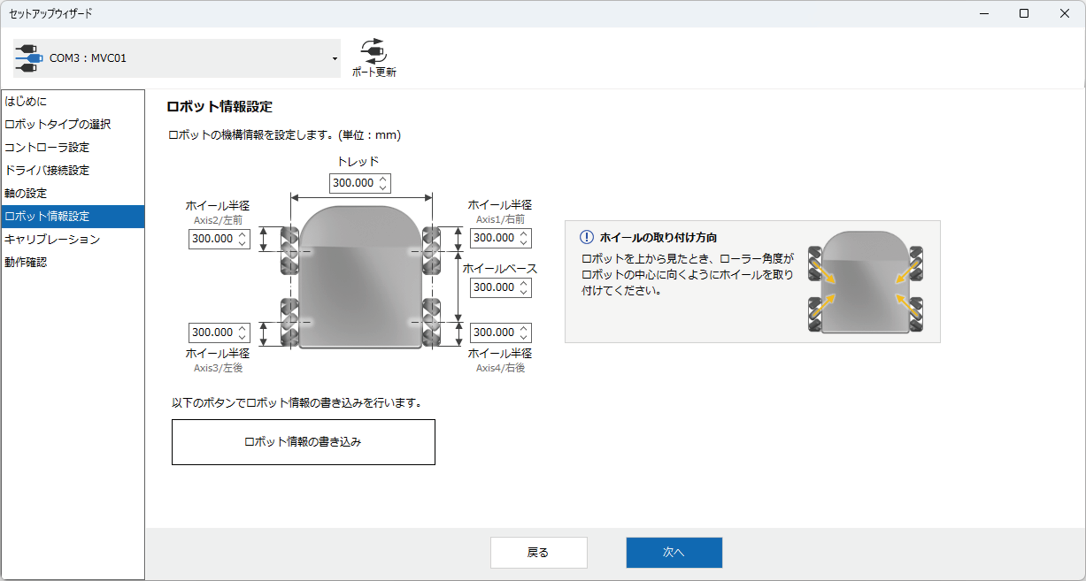Click the ホイールベース value field
Viewport: 1086px width, 582px height.
[492, 288]
